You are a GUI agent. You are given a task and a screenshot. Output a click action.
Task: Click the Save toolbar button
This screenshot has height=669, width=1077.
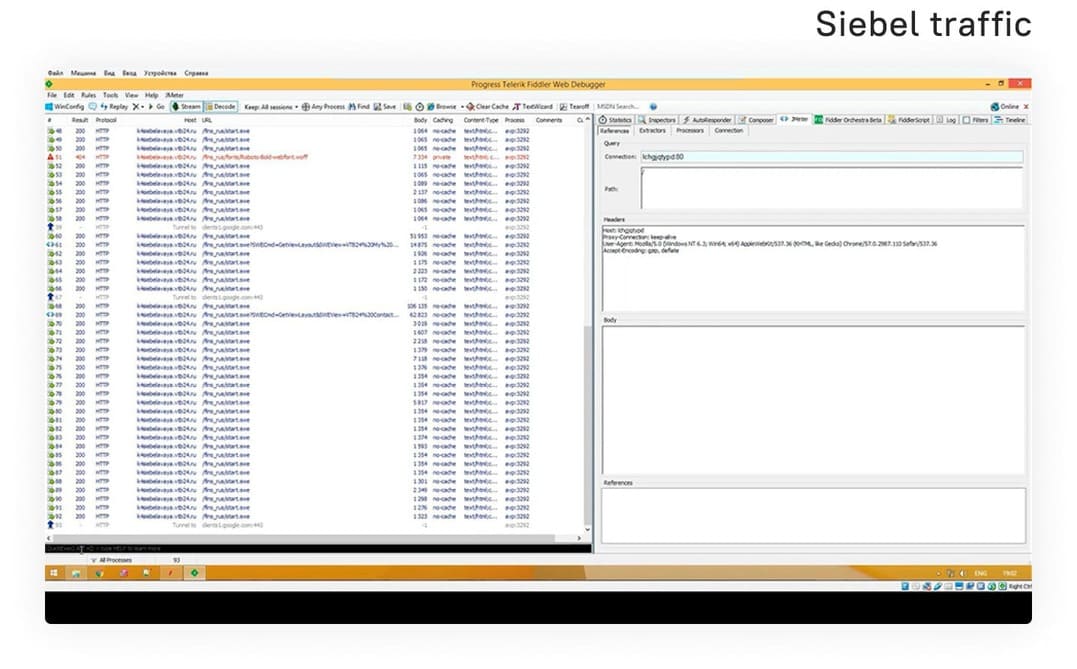385,106
